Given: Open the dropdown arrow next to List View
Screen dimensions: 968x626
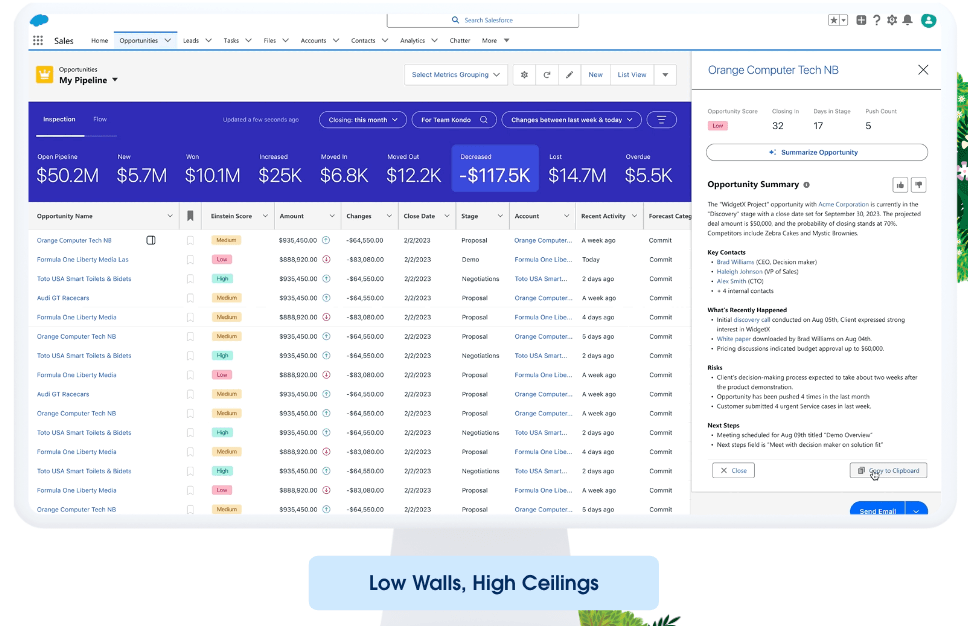Looking at the screenshot, I should click(665, 75).
